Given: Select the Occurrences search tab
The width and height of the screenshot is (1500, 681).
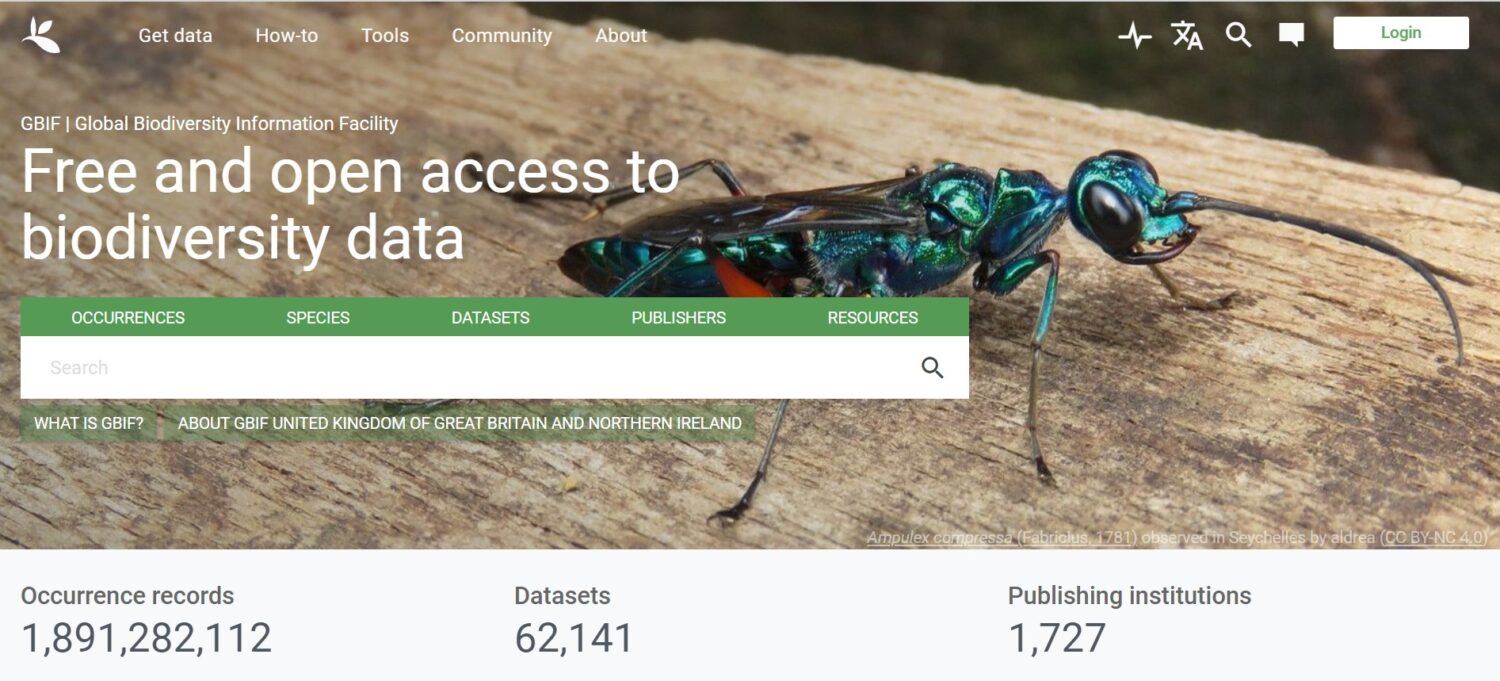Looking at the screenshot, I should (128, 318).
